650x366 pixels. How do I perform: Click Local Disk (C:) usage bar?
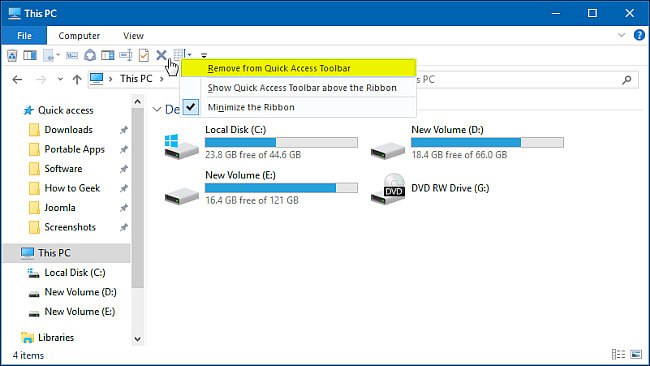click(x=281, y=143)
